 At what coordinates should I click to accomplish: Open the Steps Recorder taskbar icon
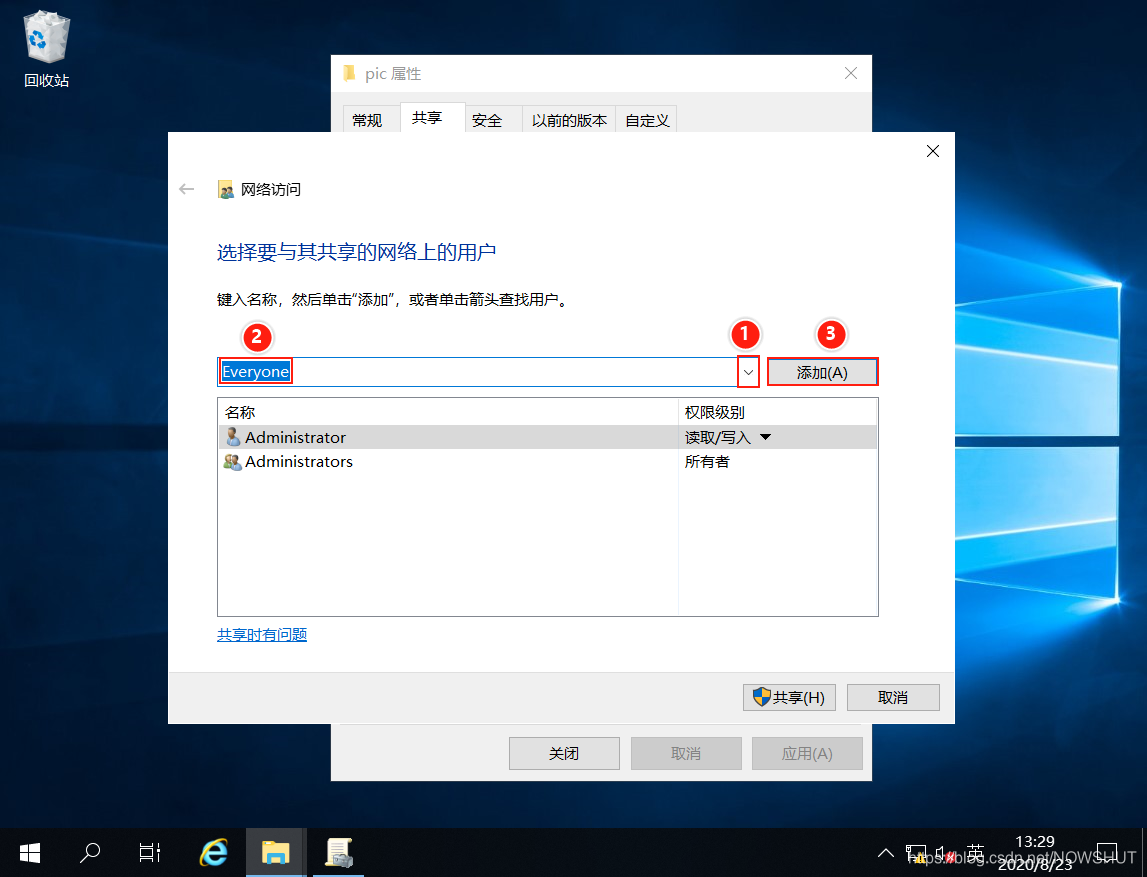(x=337, y=852)
